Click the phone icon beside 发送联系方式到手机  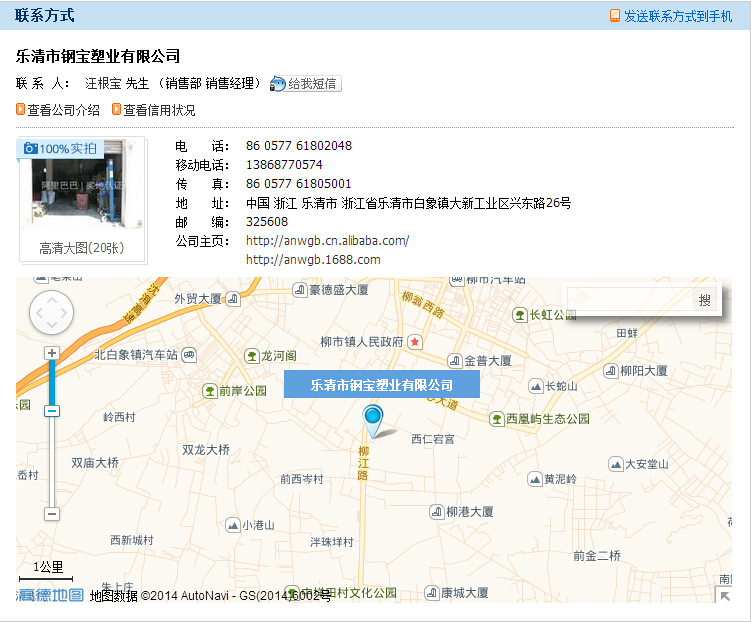[614, 16]
